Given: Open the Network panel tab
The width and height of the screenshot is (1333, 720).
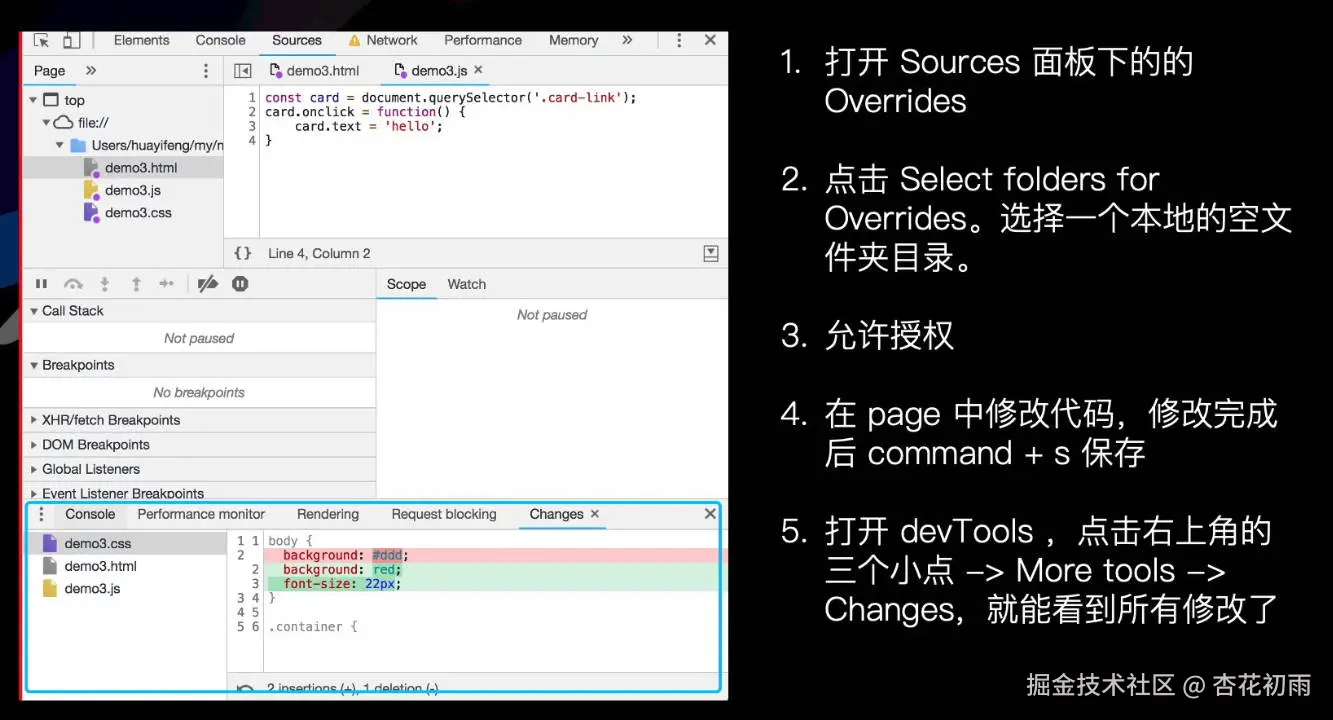Looking at the screenshot, I should pyautogui.click(x=383, y=41).
